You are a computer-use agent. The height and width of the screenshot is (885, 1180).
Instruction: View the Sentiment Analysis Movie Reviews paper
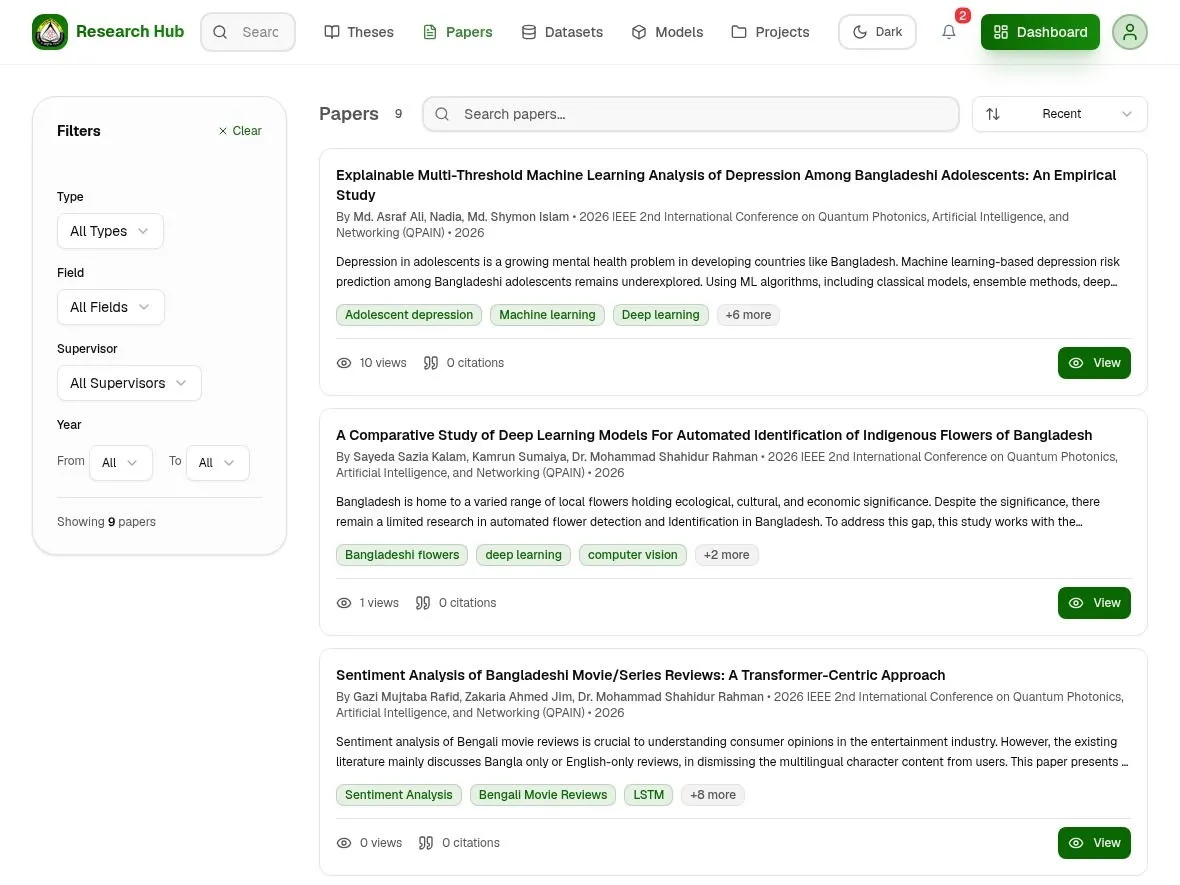coord(1094,843)
